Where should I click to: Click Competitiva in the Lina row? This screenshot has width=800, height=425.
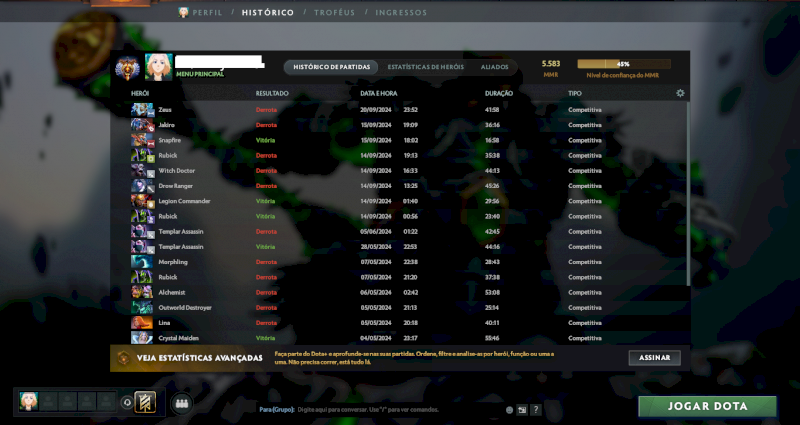(x=585, y=323)
